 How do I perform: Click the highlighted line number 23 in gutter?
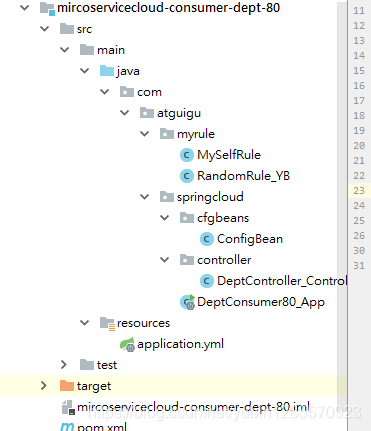click(x=359, y=191)
